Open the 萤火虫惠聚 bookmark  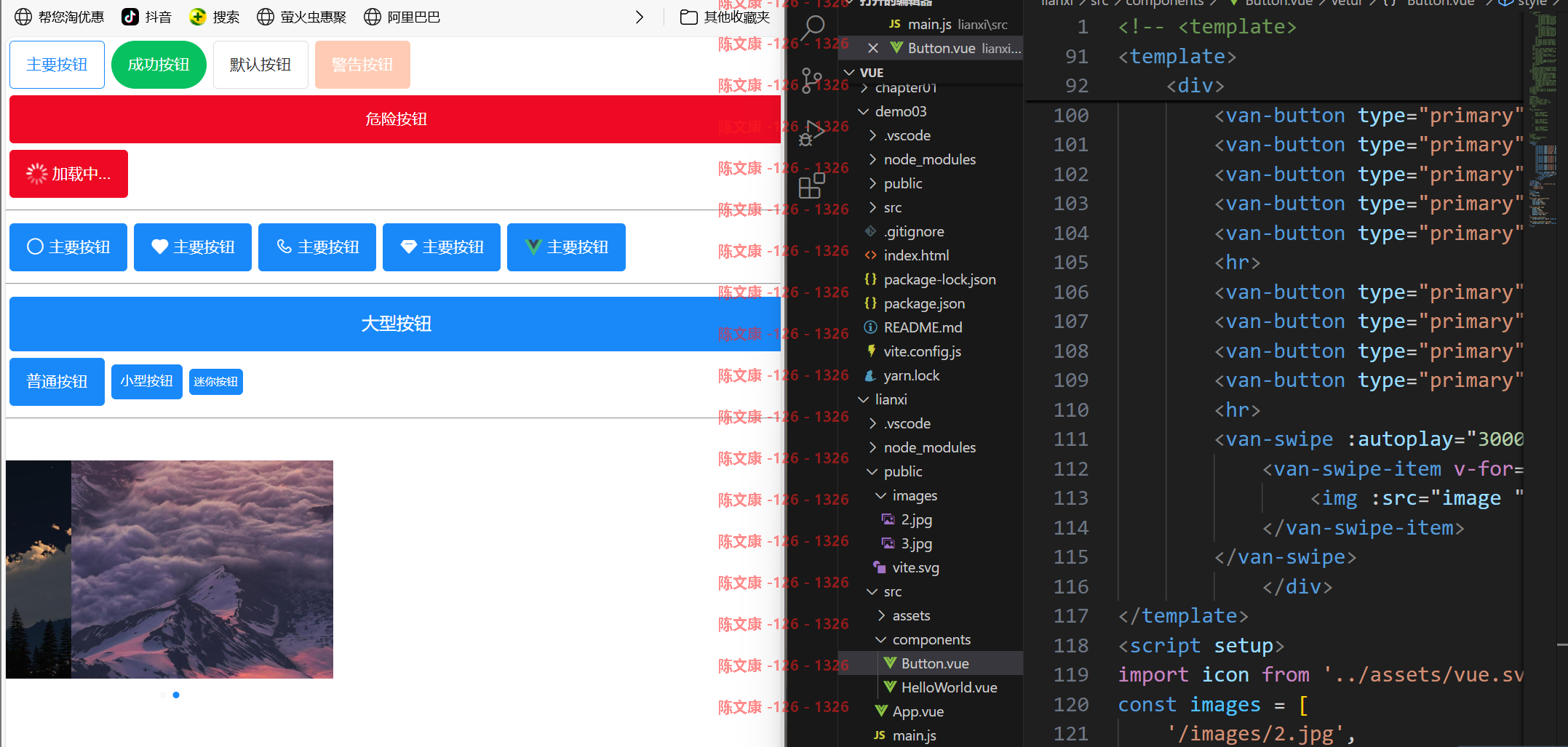pyautogui.click(x=302, y=17)
